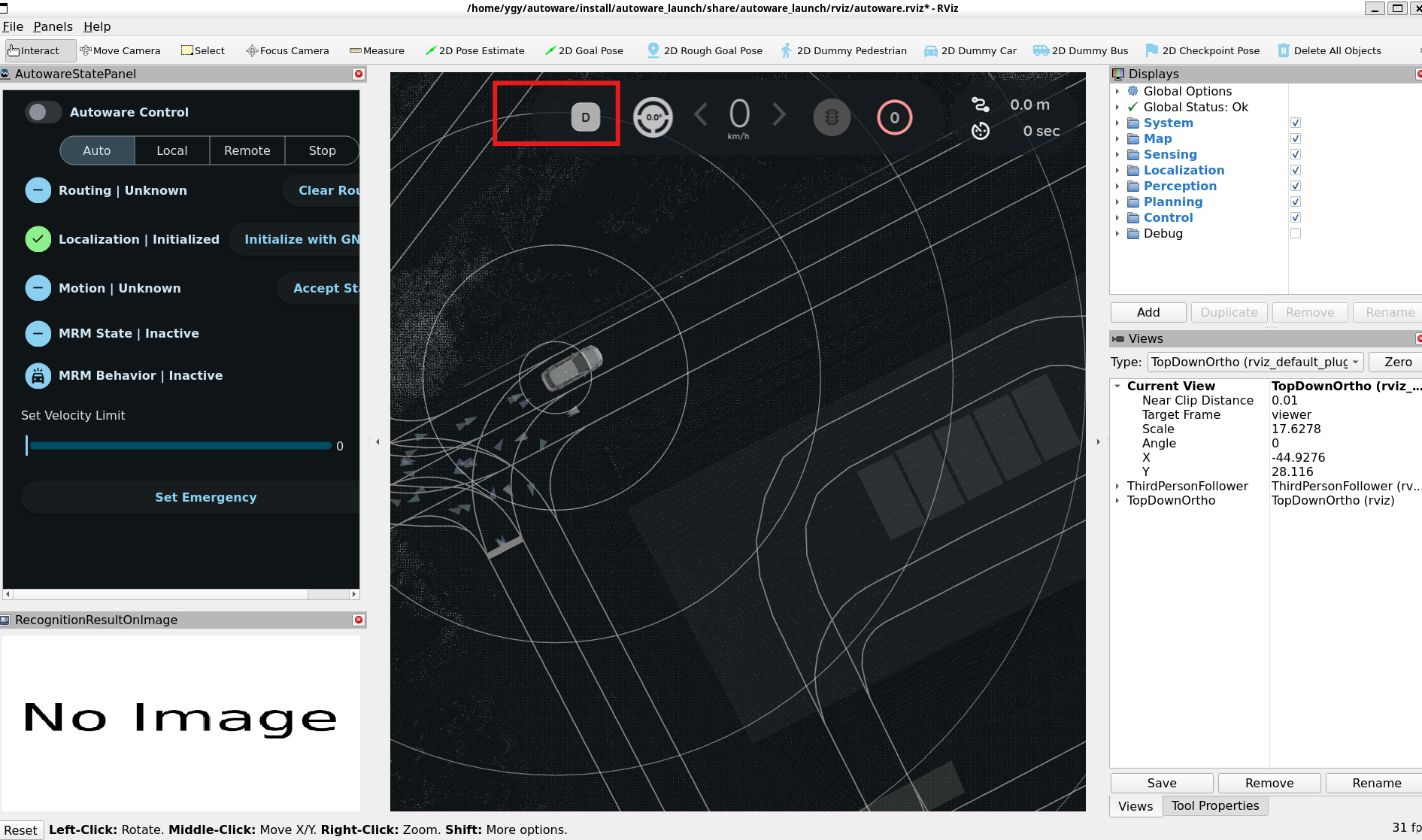1422x840 pixels.
Task: Click the Localization green check icon
Action: tap(38, 239)
